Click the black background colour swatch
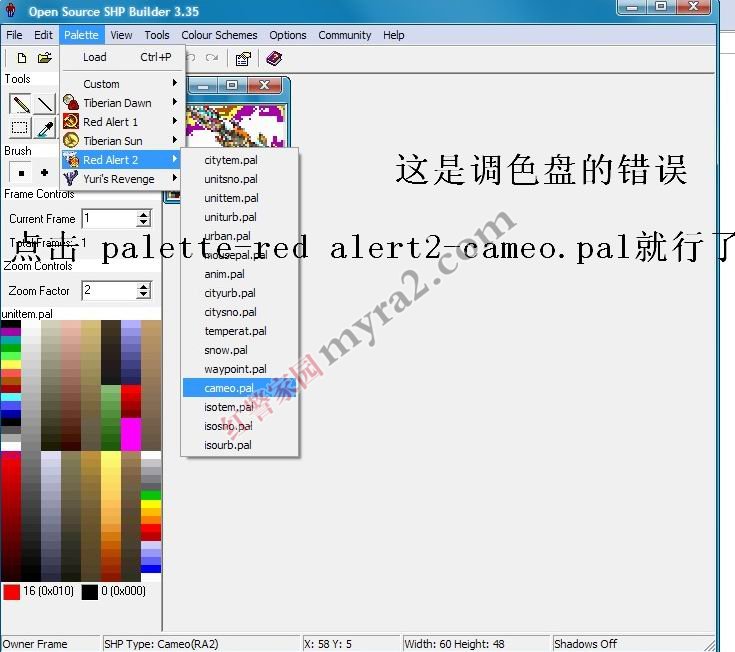Viewport: 735px width, 652px height. click(90, 592)
